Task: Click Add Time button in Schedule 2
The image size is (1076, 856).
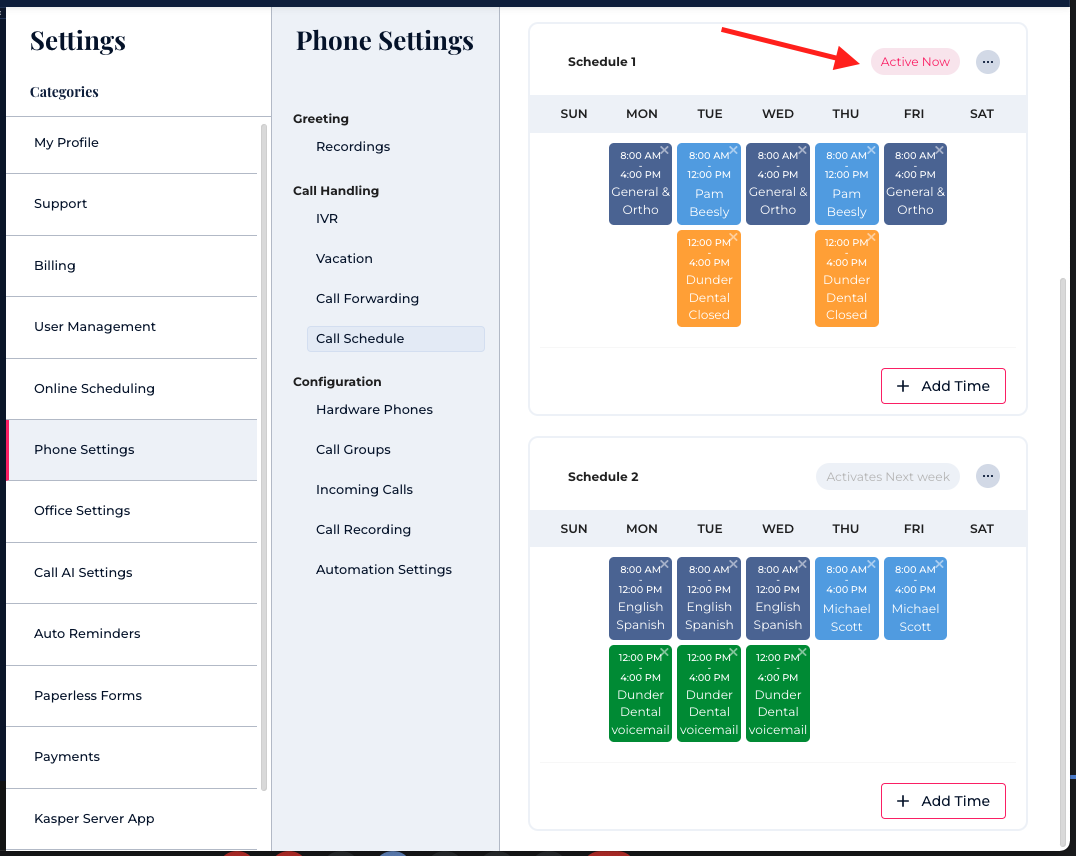Action: coord(943,801)
